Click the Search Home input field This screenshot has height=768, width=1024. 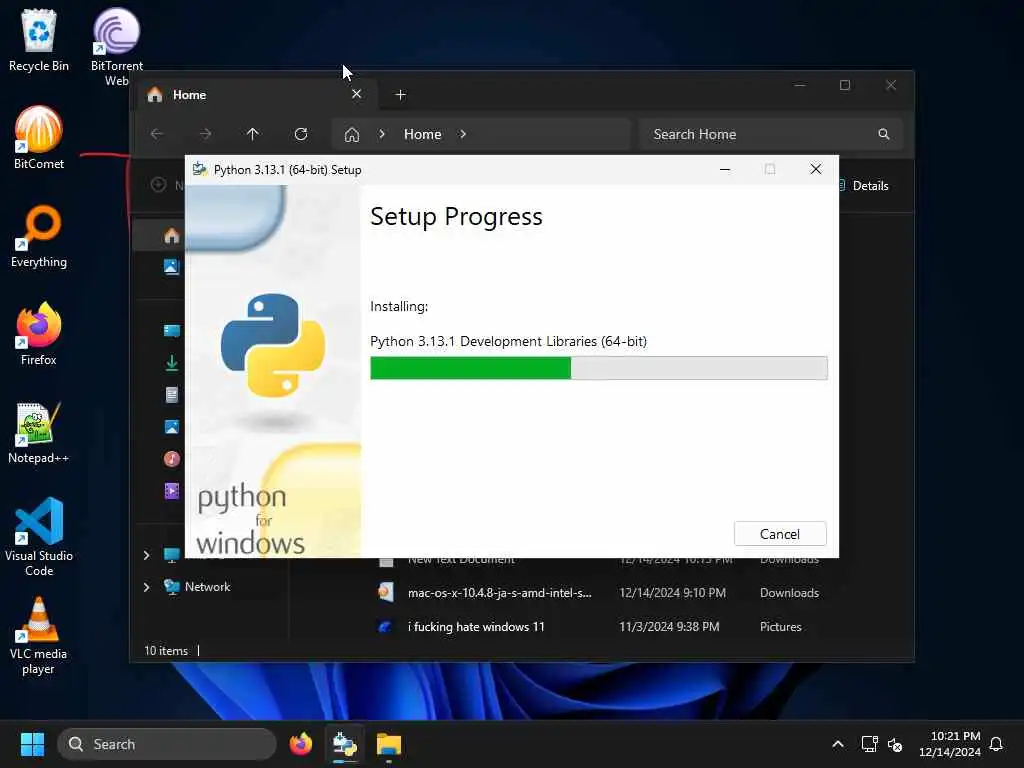[x=771, y=134]
